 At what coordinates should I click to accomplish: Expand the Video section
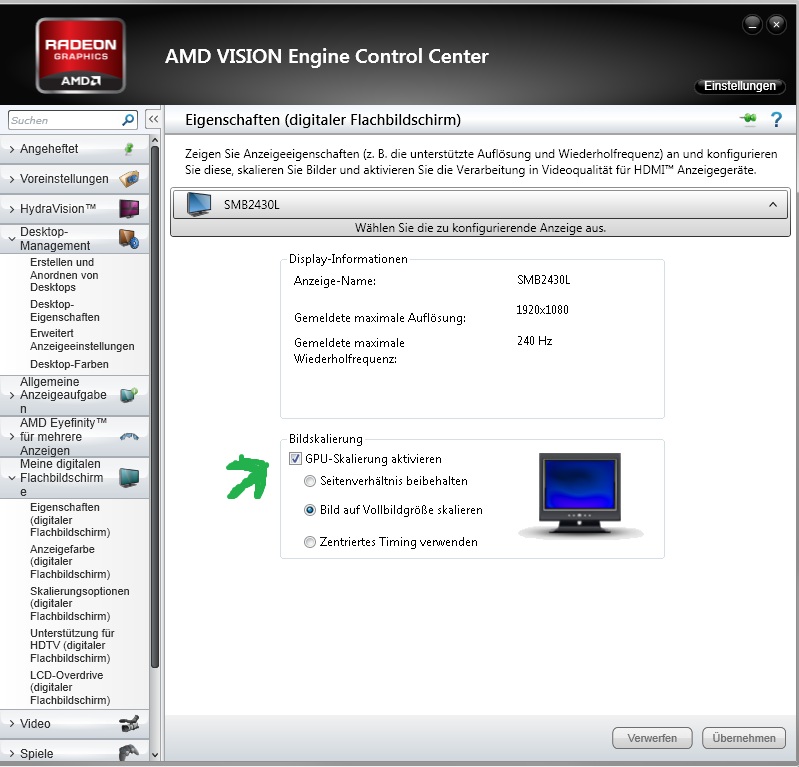[x=12, y=724]
